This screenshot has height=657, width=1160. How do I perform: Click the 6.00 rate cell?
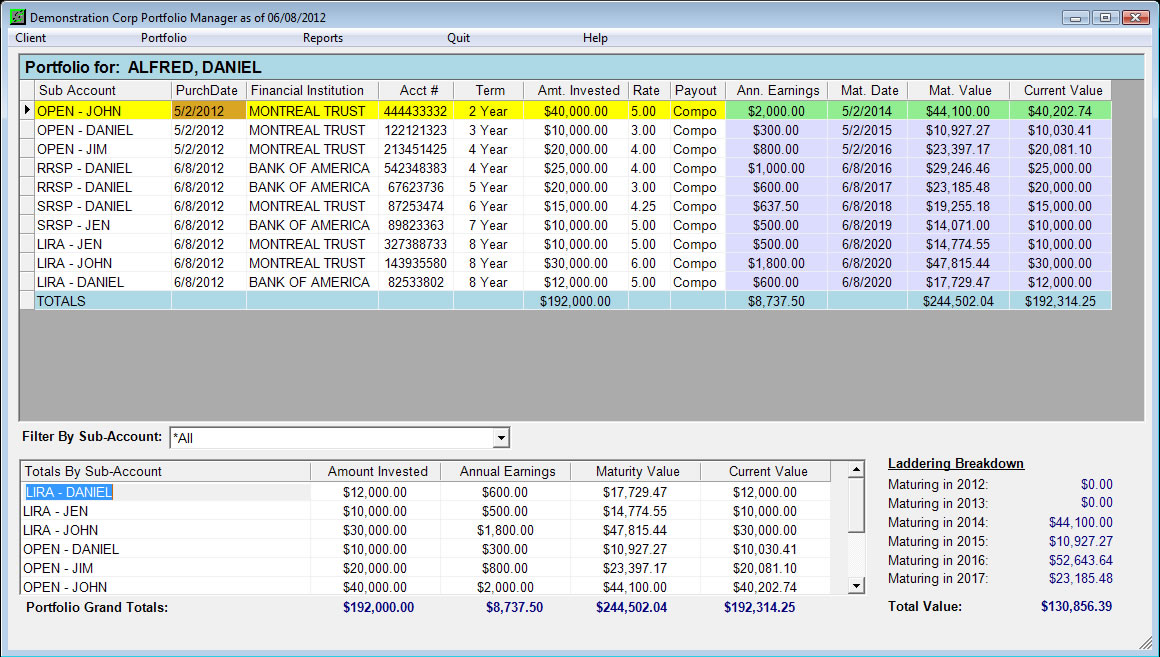click(649, 263)
